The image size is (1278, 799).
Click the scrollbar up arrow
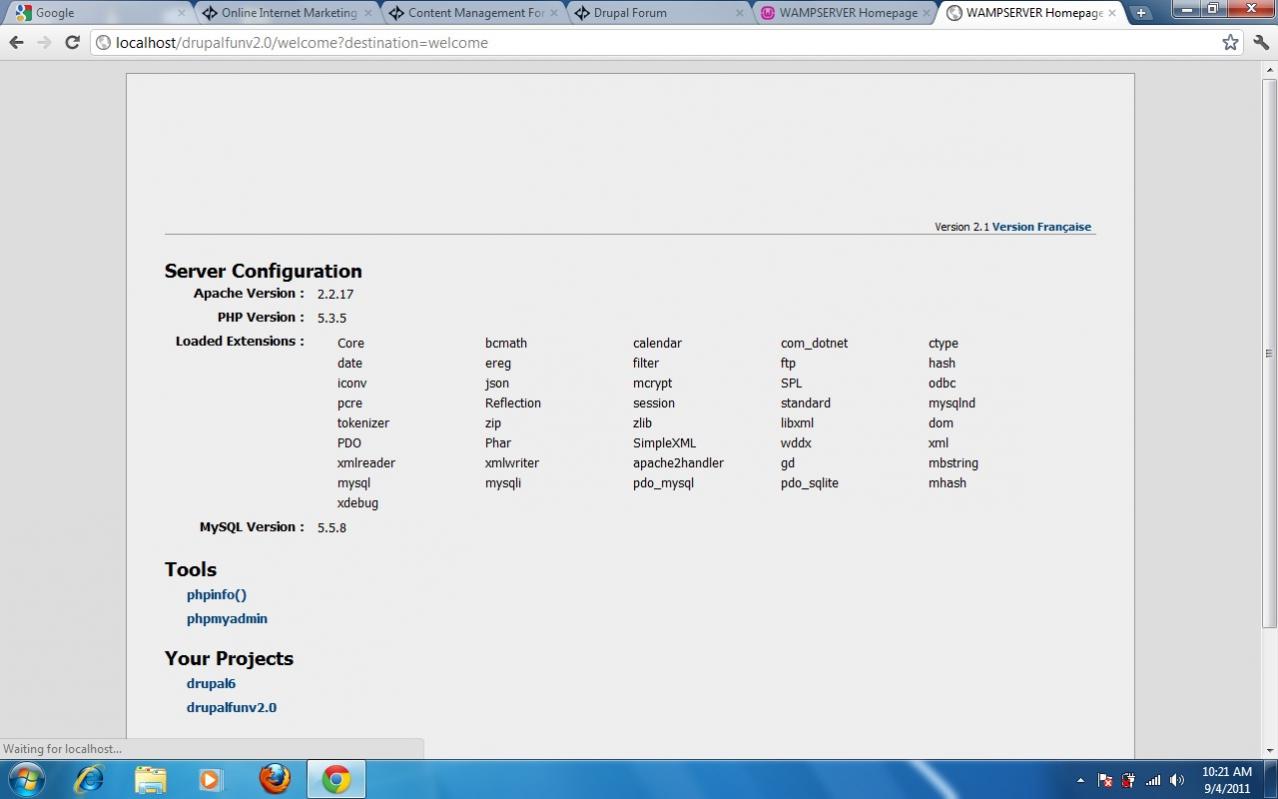pyautogui.click(x=1269, y=69)
